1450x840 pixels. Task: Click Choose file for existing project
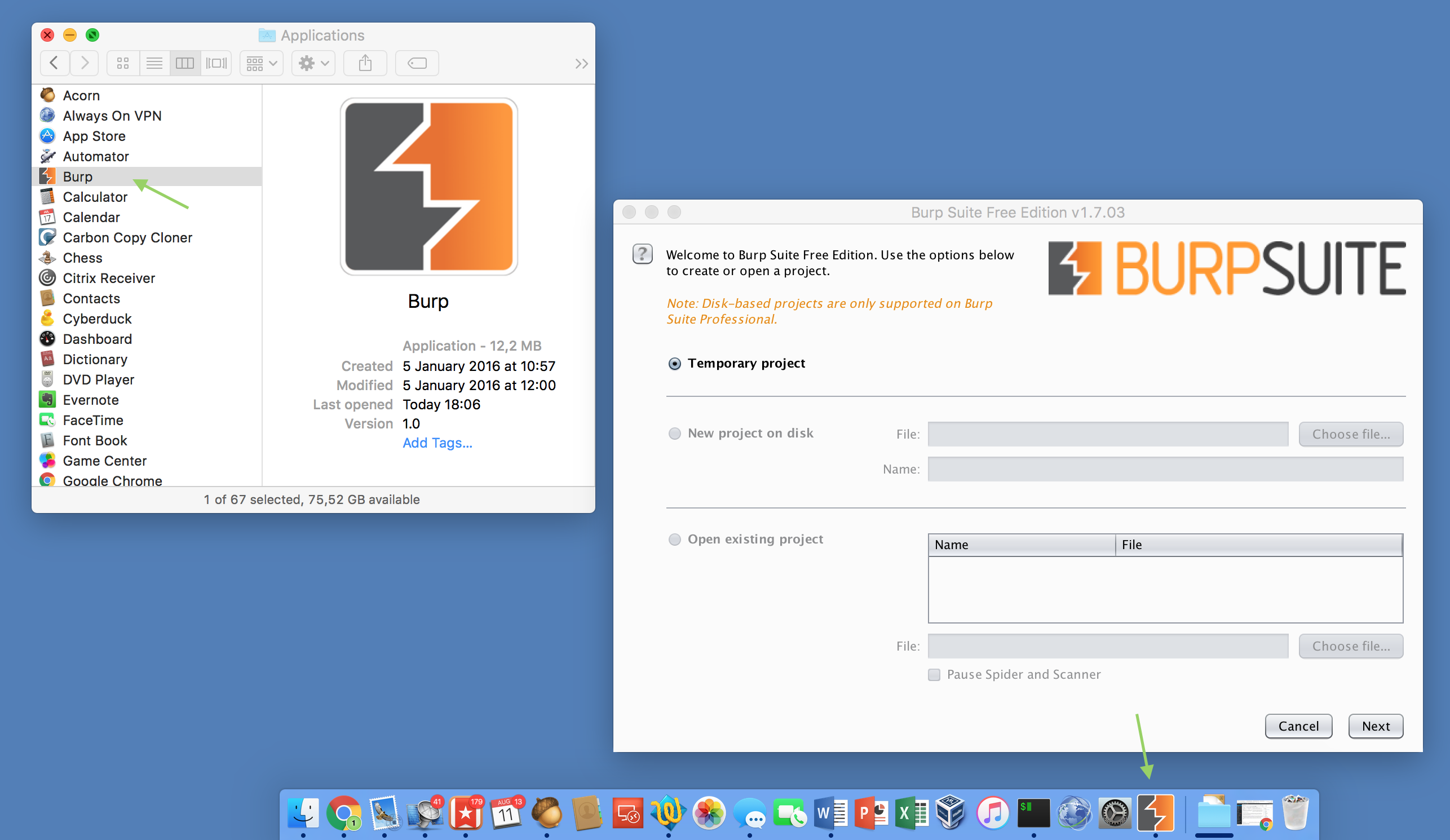click(1350, 646)
